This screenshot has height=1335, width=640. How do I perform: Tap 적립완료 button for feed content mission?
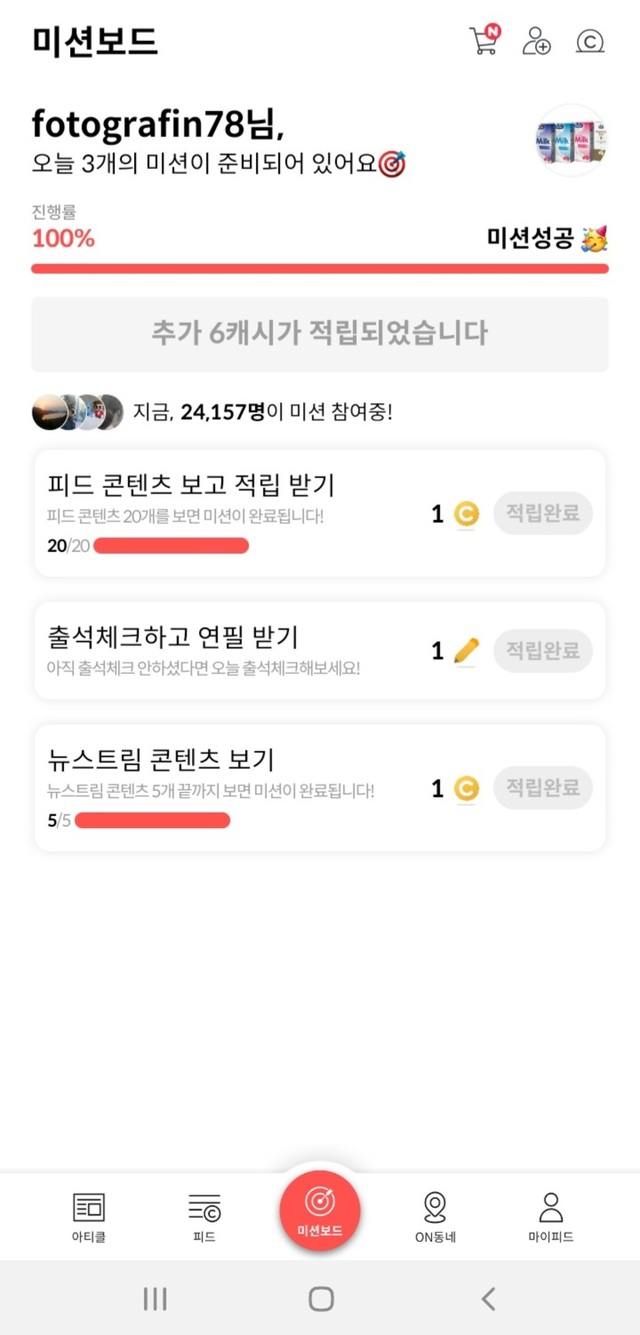pos(543,513)
